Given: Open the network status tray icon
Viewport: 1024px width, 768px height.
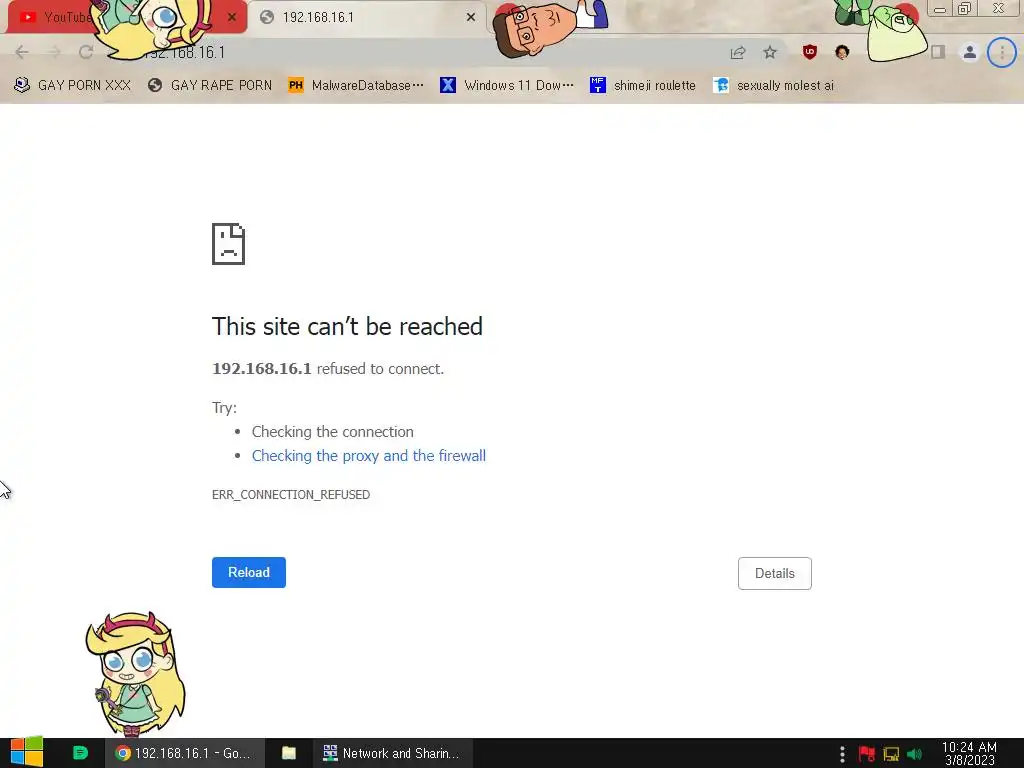Looking at the screenshot, I should tap(891, 754).
